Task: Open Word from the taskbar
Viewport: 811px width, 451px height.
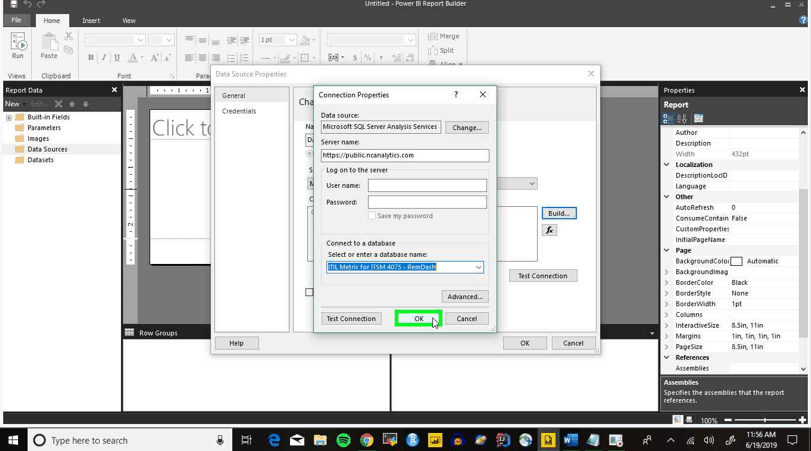Action: coord(570,440)
